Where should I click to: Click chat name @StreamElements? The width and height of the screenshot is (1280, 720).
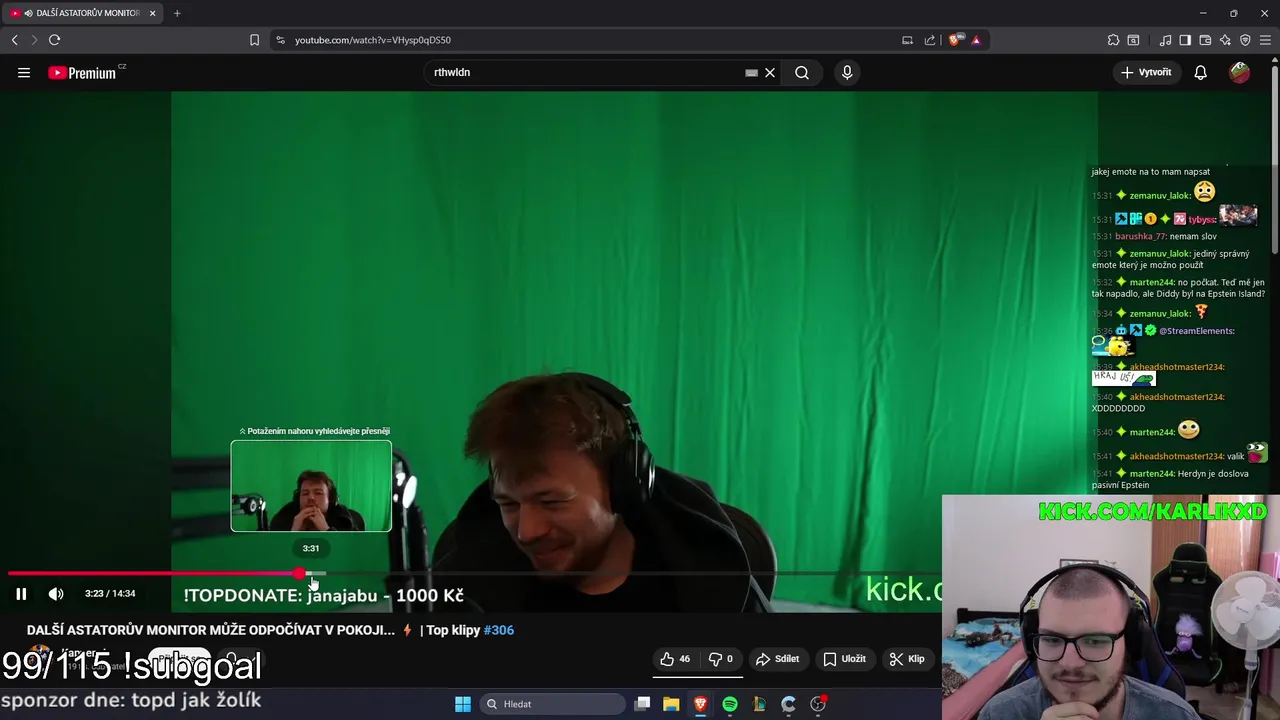click(x=1196, y=331)
